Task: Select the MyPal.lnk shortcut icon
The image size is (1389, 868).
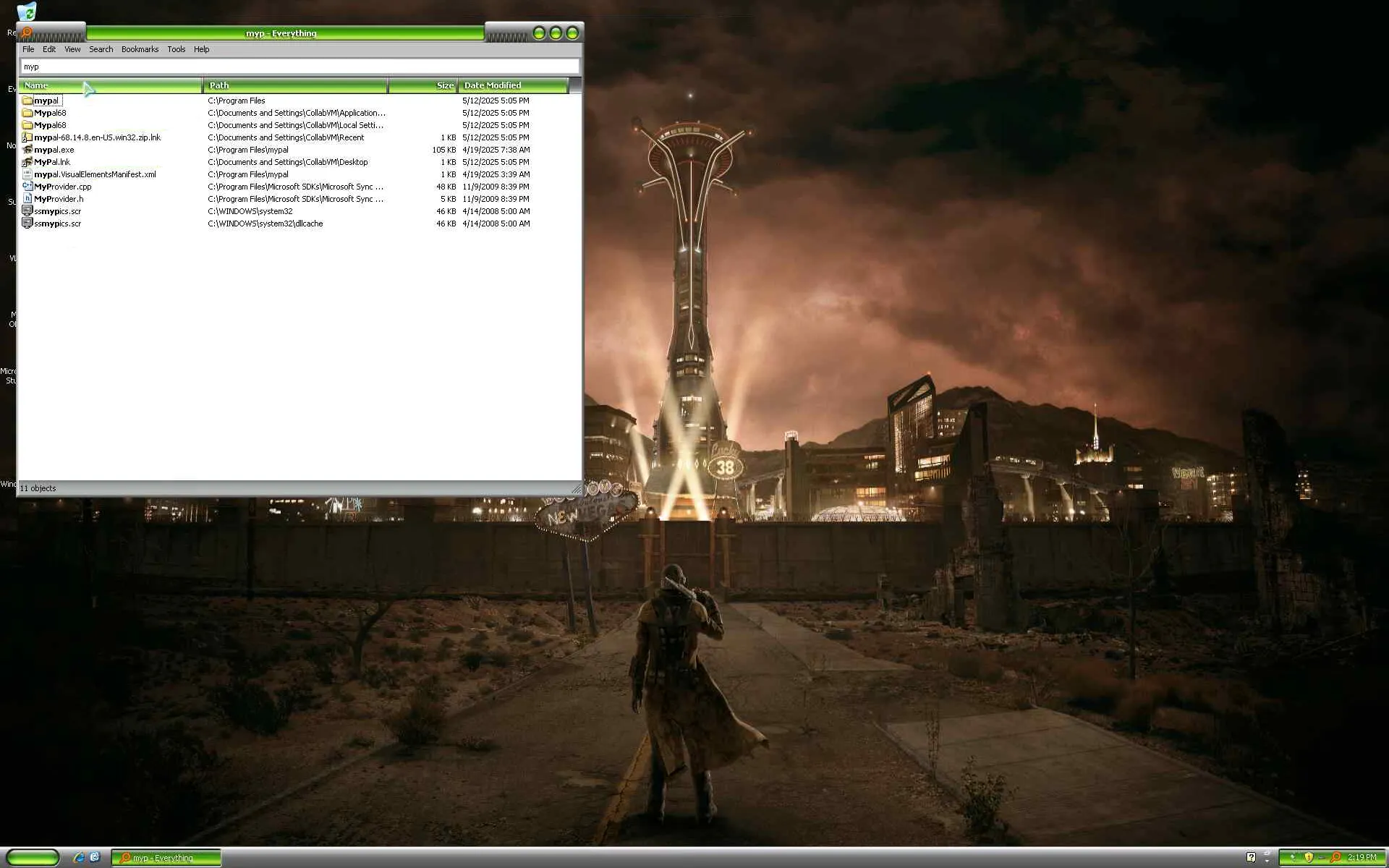Action: pyautogui.click(x=27, y=162)
